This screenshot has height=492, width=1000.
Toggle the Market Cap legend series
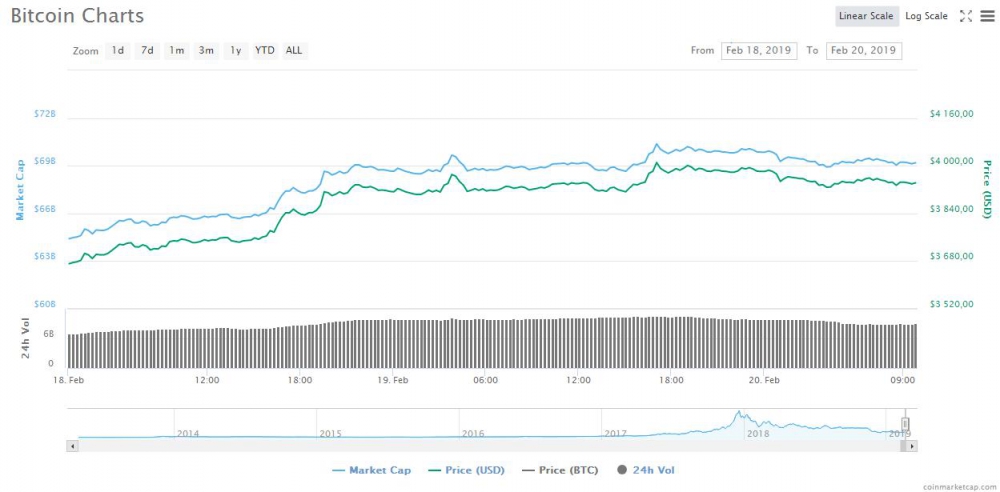(x=372, y=470)
